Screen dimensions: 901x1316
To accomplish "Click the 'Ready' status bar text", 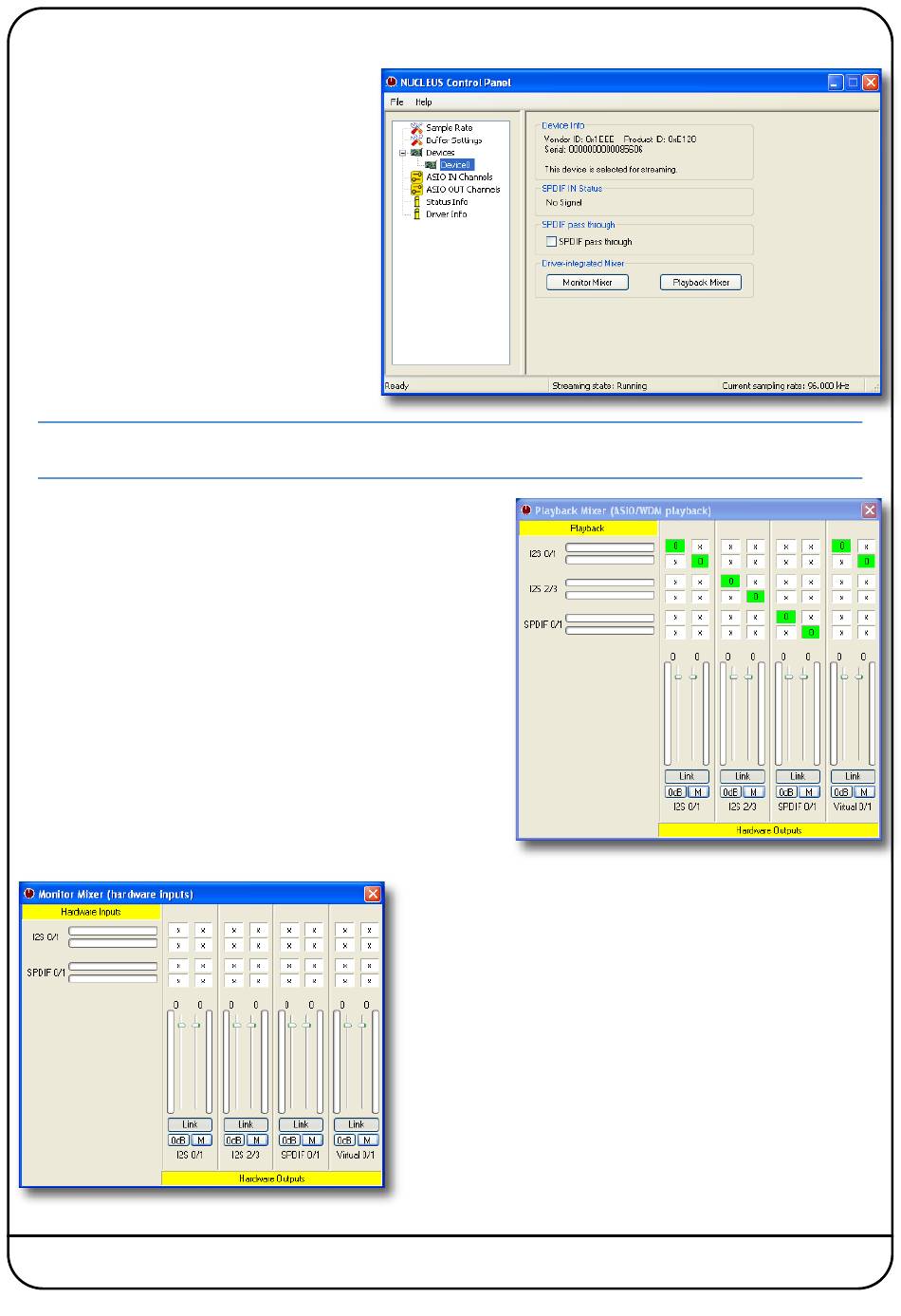I will tap(396, 386).
